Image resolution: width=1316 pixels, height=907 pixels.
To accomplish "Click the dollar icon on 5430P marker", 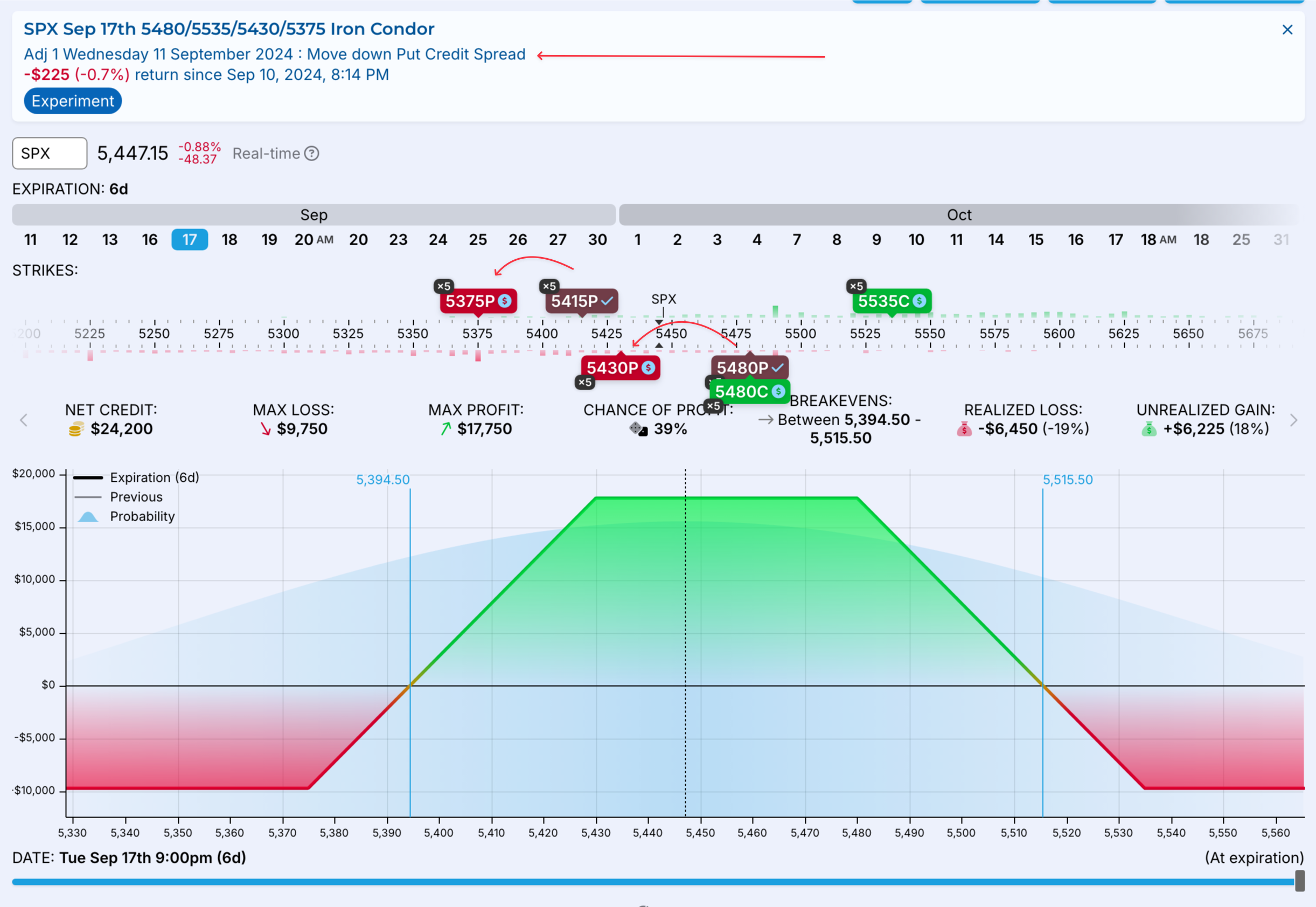I will point(648,368).
